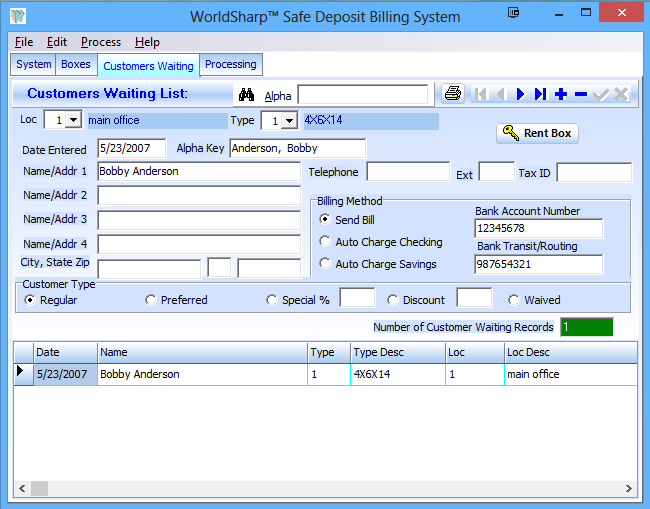Select Auto Charge Checking billing method

click(x=325, y=242)
